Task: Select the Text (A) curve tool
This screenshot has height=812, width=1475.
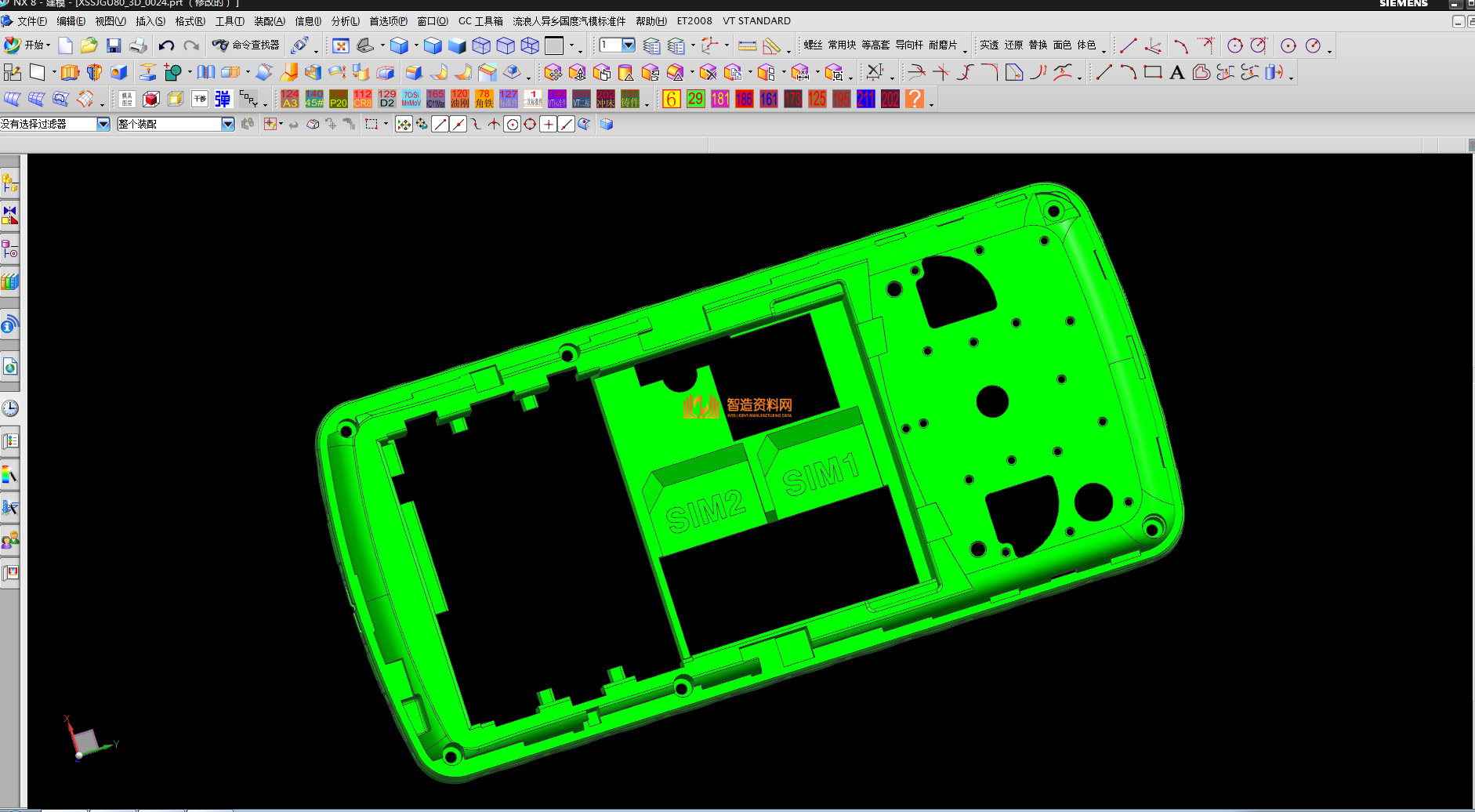Action: [x=1176, y=73]
